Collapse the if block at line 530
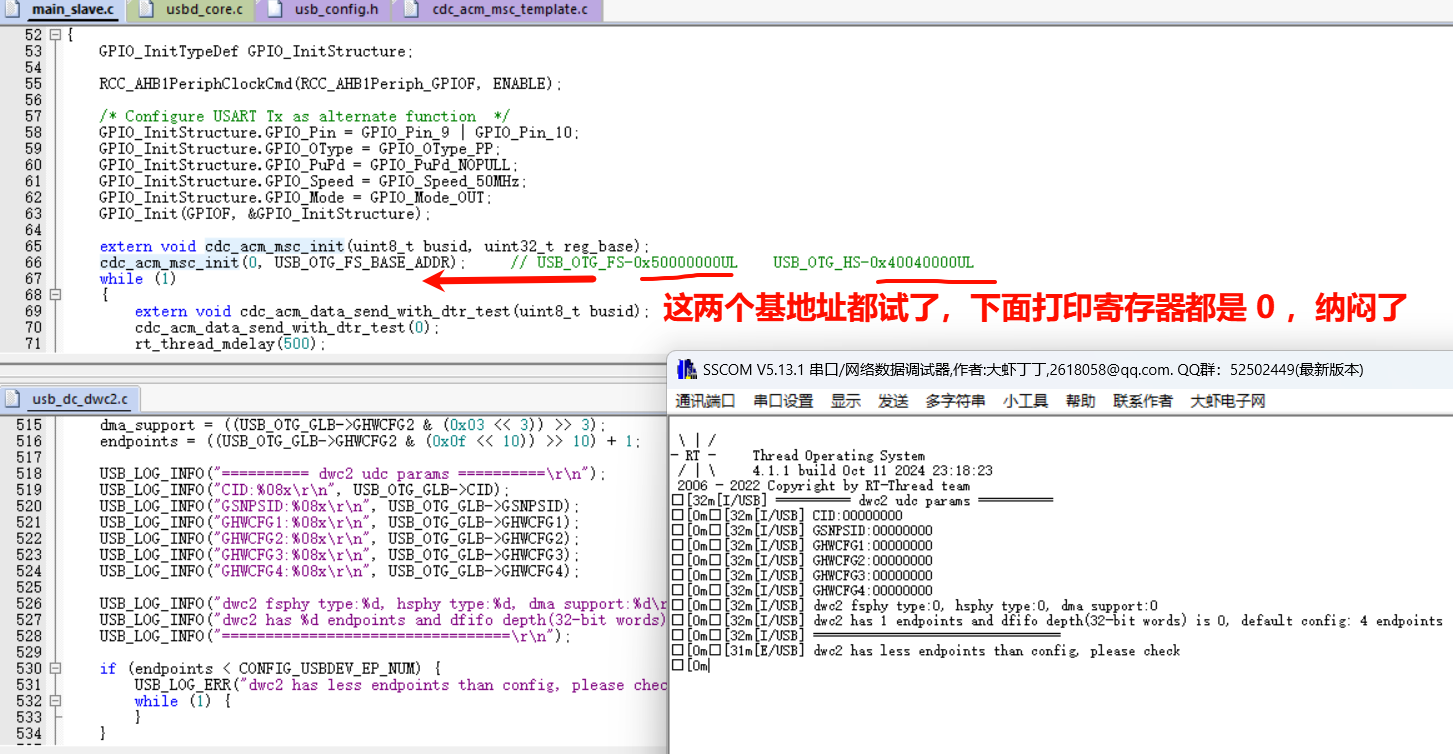 [55, 668]
